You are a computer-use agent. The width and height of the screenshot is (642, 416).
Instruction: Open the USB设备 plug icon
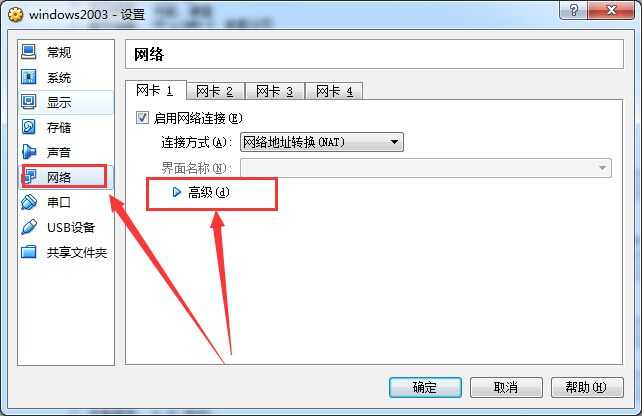(29, 227)
